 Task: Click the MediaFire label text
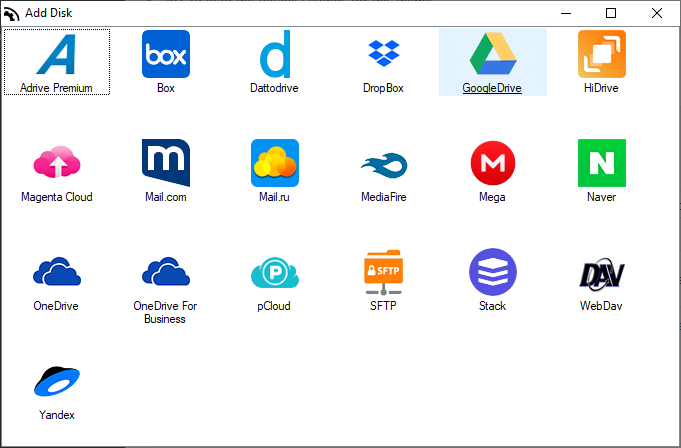click(x=384, y=197)
